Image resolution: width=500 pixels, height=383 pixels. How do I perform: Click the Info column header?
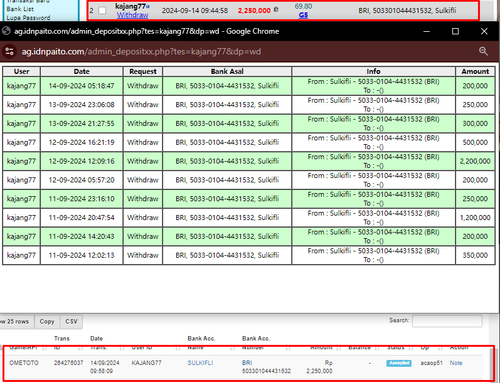373,71
